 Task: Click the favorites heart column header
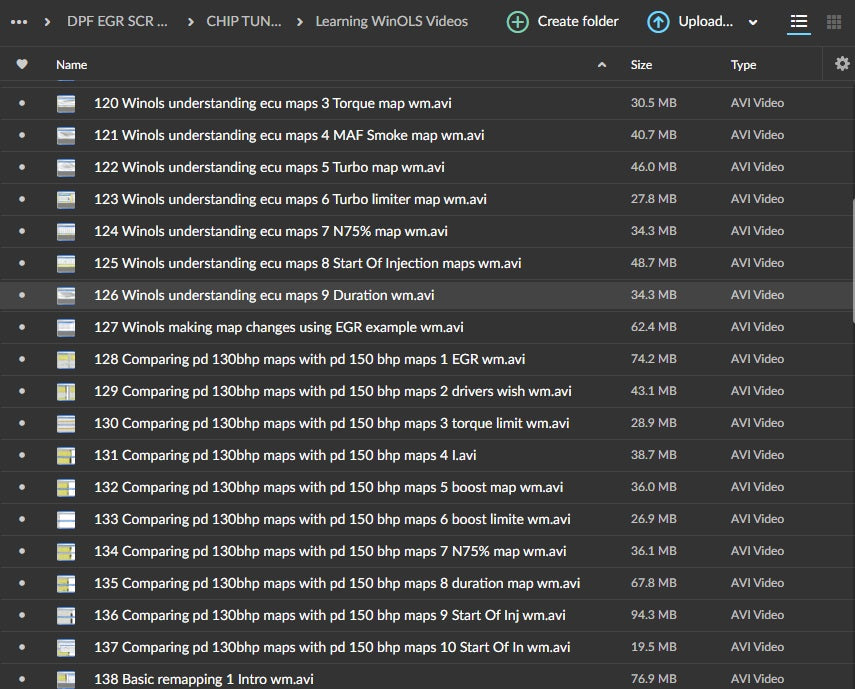(x=22, y=65)
